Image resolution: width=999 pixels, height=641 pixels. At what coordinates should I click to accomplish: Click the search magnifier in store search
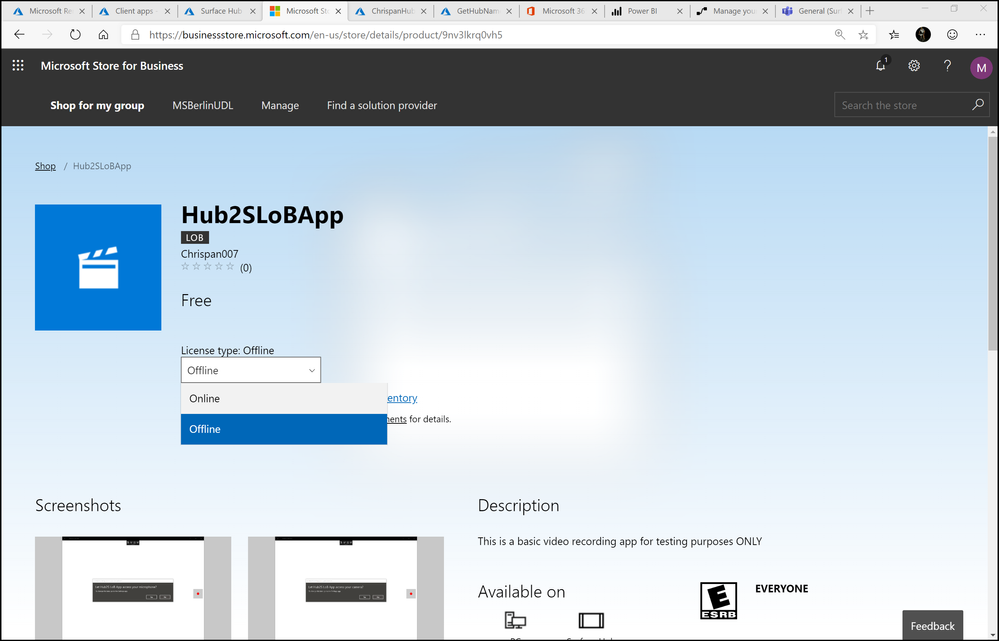978,104
